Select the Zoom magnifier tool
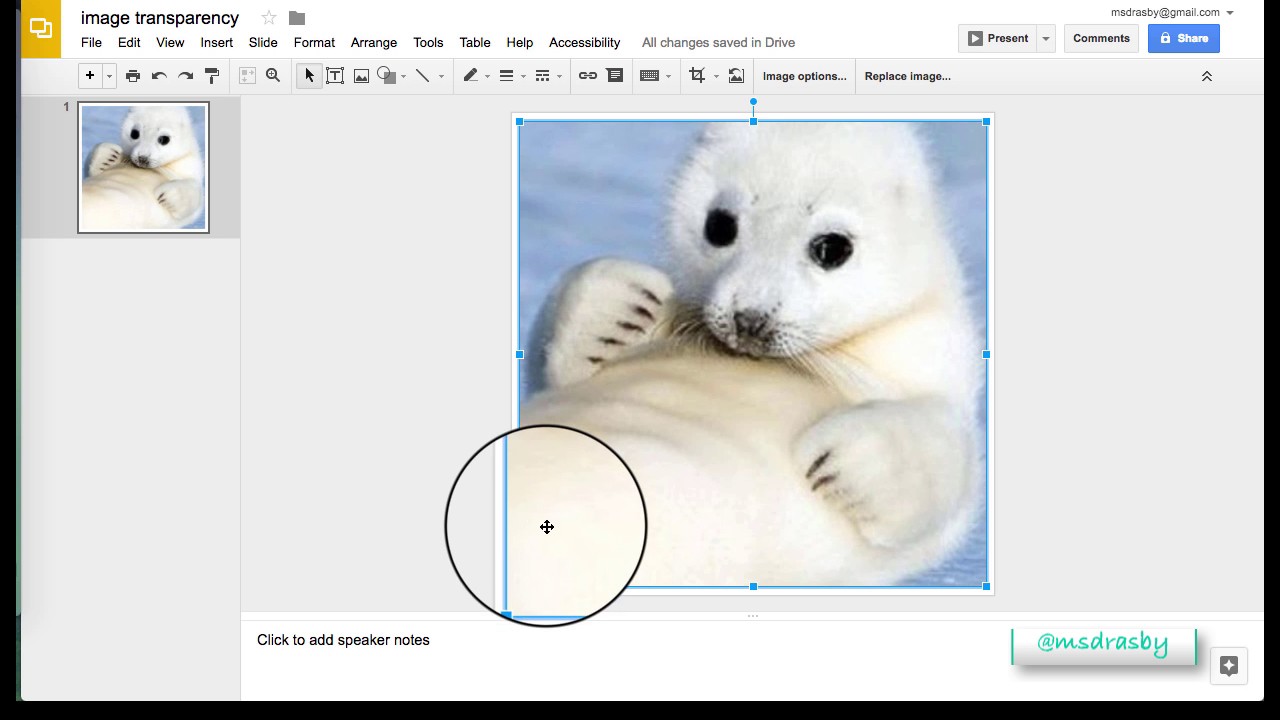The height and width of the screenshot is (720, 1280). click(273, 76)
